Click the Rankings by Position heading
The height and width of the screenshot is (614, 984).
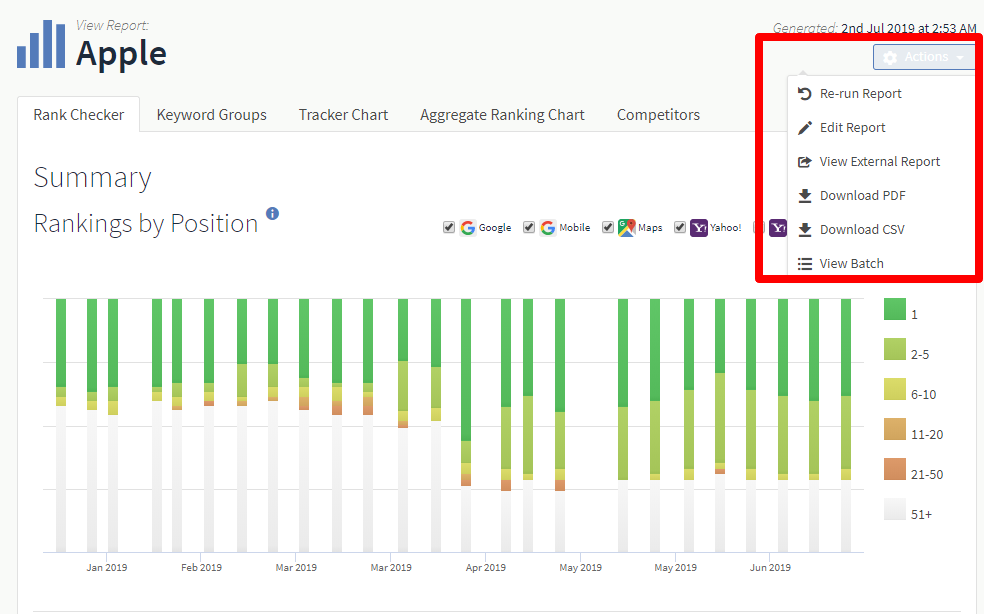(146, 224)
